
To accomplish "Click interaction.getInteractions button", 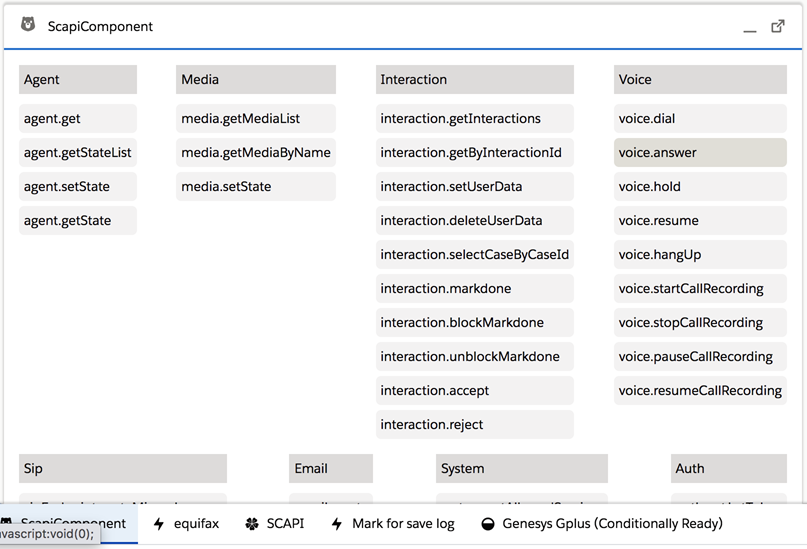I will (x=474, y=119).
